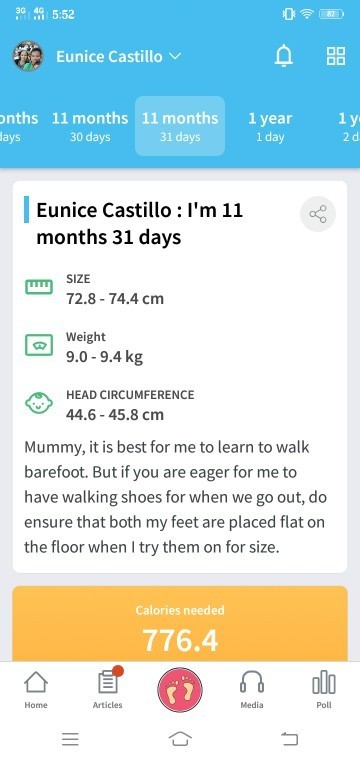Open Media headphones tab
The width and height of the screenshot is (360, 760).
[252, 690]
